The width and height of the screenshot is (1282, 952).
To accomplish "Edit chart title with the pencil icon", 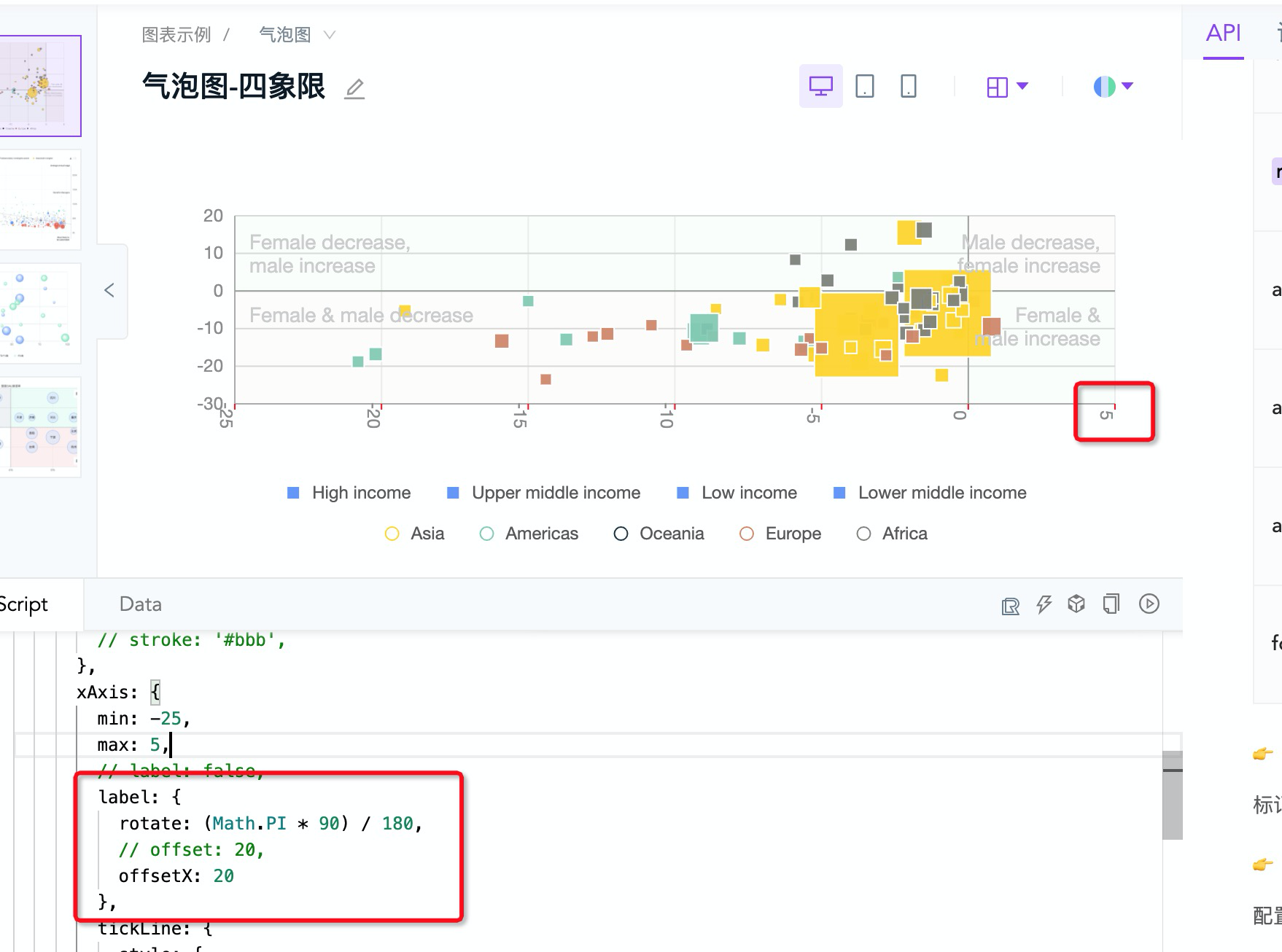I will (x=354, y=88).
